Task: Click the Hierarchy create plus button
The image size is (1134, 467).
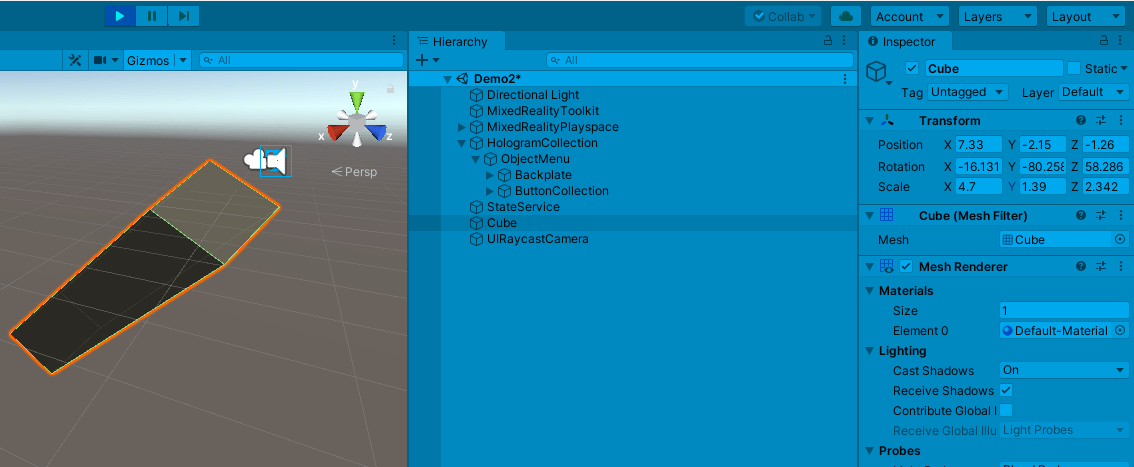Action: (423, 61)
